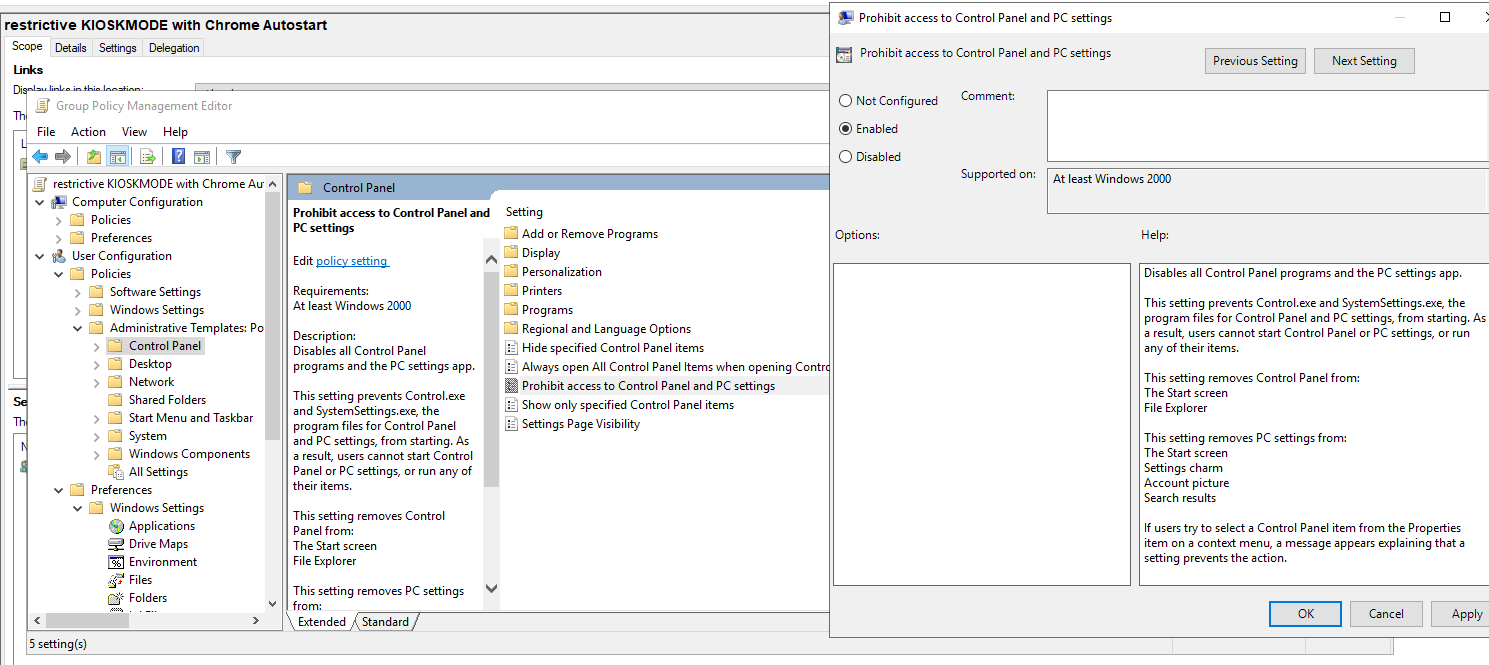Image resolution: width=1489 pixels, height=665 pixels.
Task: Open the 'policy setting' edit link
Action: click(352, 261)
